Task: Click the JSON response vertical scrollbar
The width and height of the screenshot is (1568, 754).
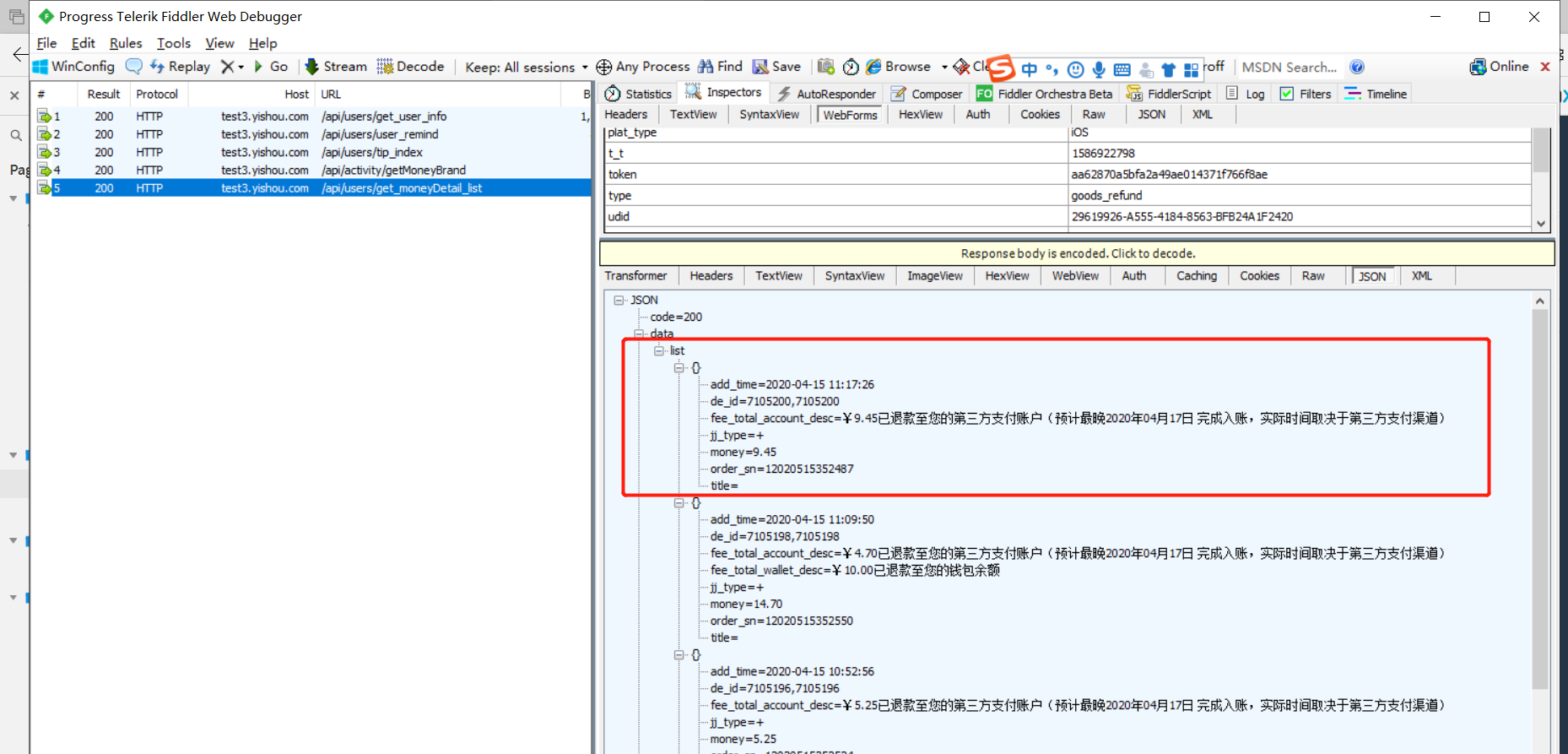Action: coord(1540,499)
